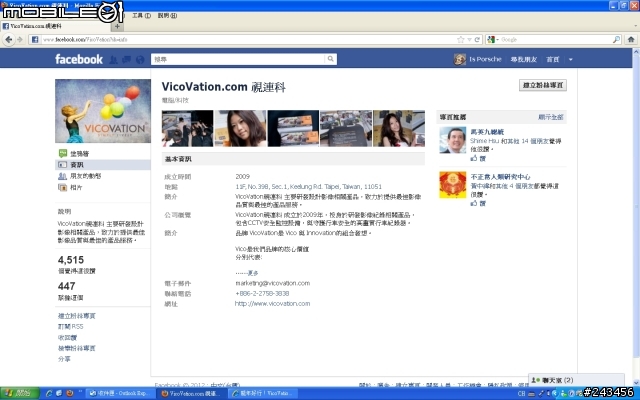Click the Google search input field
Image resolution: width=640 pixels, height=400 pixels.
pos(556,40)
